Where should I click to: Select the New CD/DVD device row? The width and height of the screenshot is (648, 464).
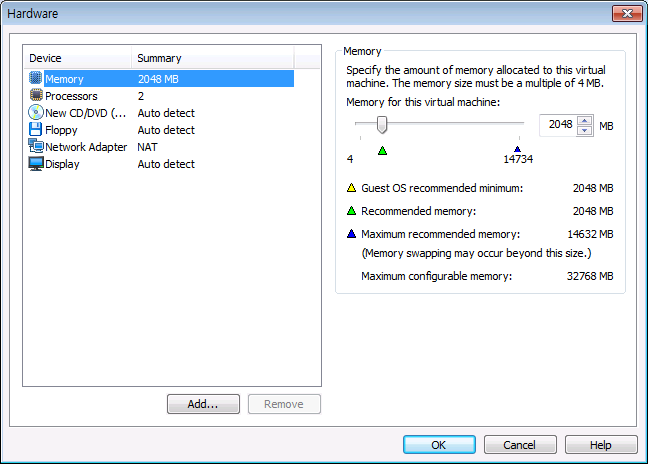click(x=161, y=113)
